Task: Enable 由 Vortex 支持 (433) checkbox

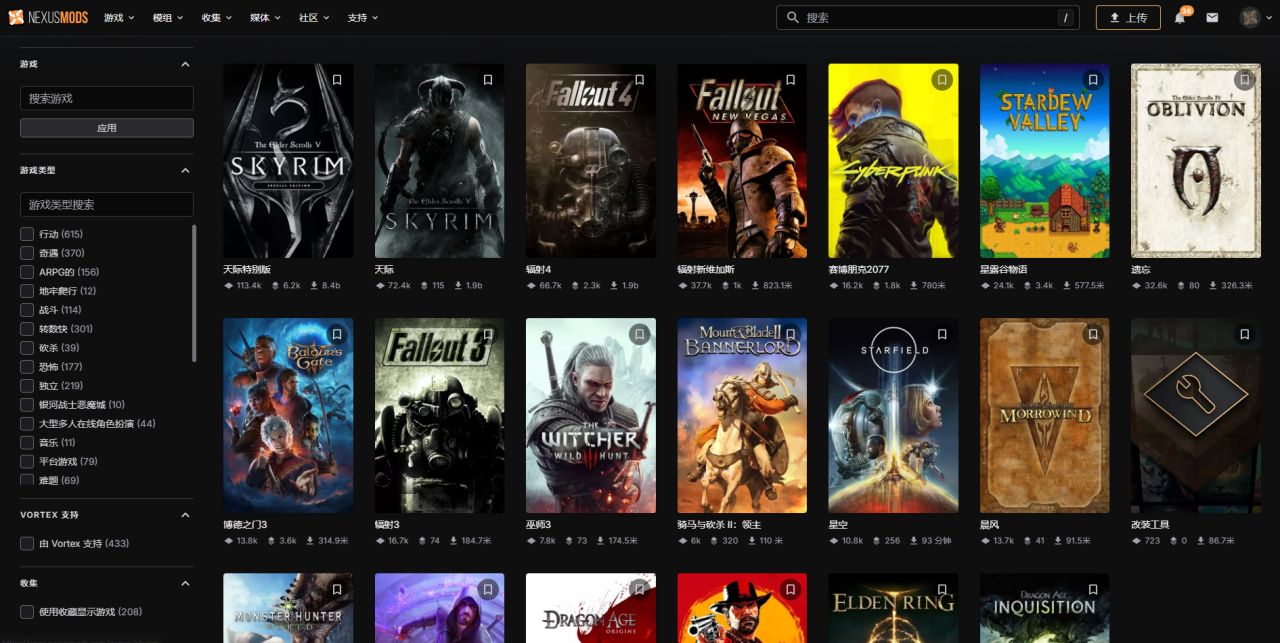Action: 27,543
